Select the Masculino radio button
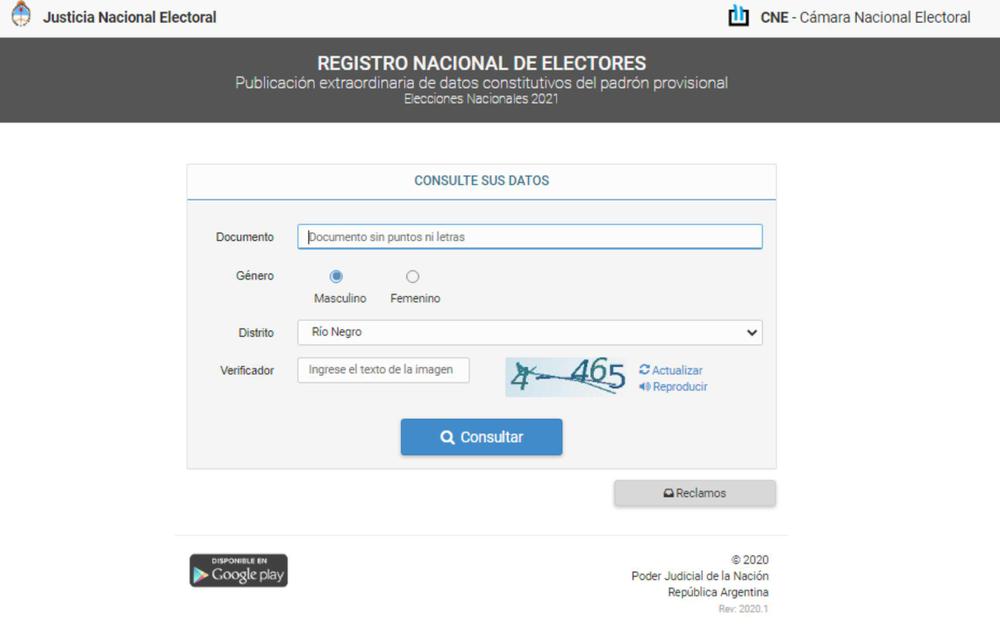1000x635 pixels. tap(336, 277)
